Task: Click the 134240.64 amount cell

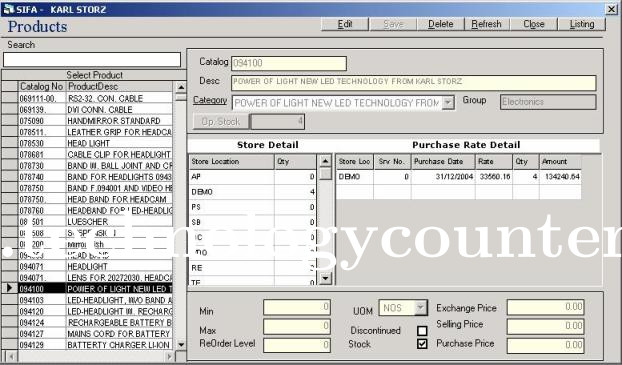Action: tap(560, 177)
